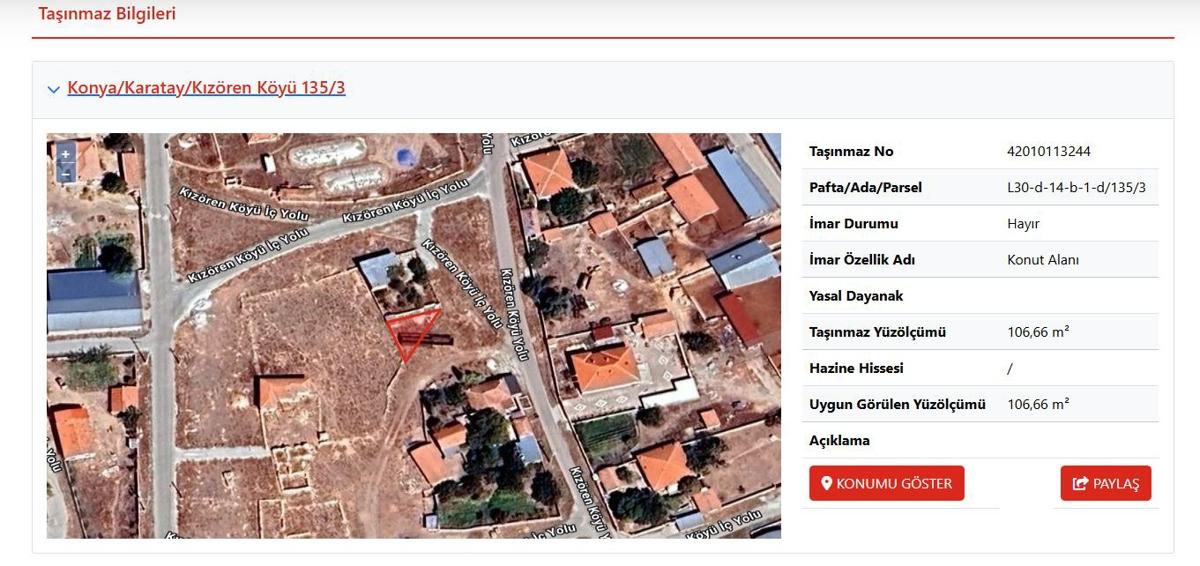Viewport: 1200px width, 566px height.
Task: Click the Taşınmaz No value 42010113244
Action: (x=1048, y=152)
